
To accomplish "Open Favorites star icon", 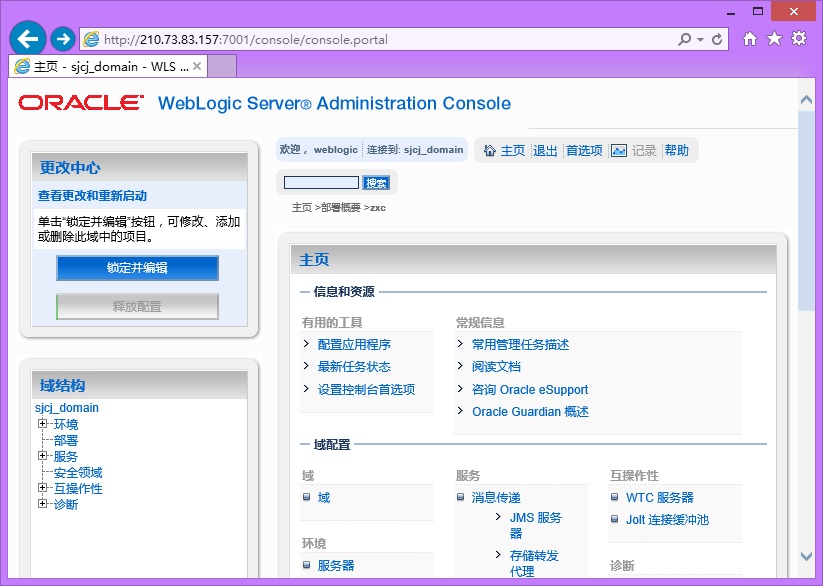I will point(774,38).
